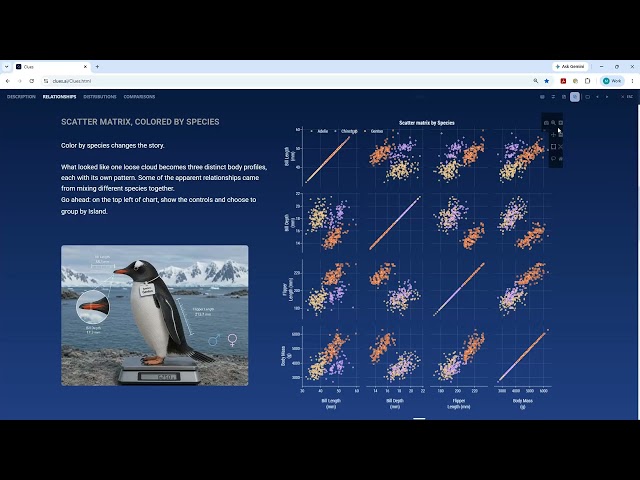
Task: Select the male symbol on penguin image
Action: (x=214, y=340)
